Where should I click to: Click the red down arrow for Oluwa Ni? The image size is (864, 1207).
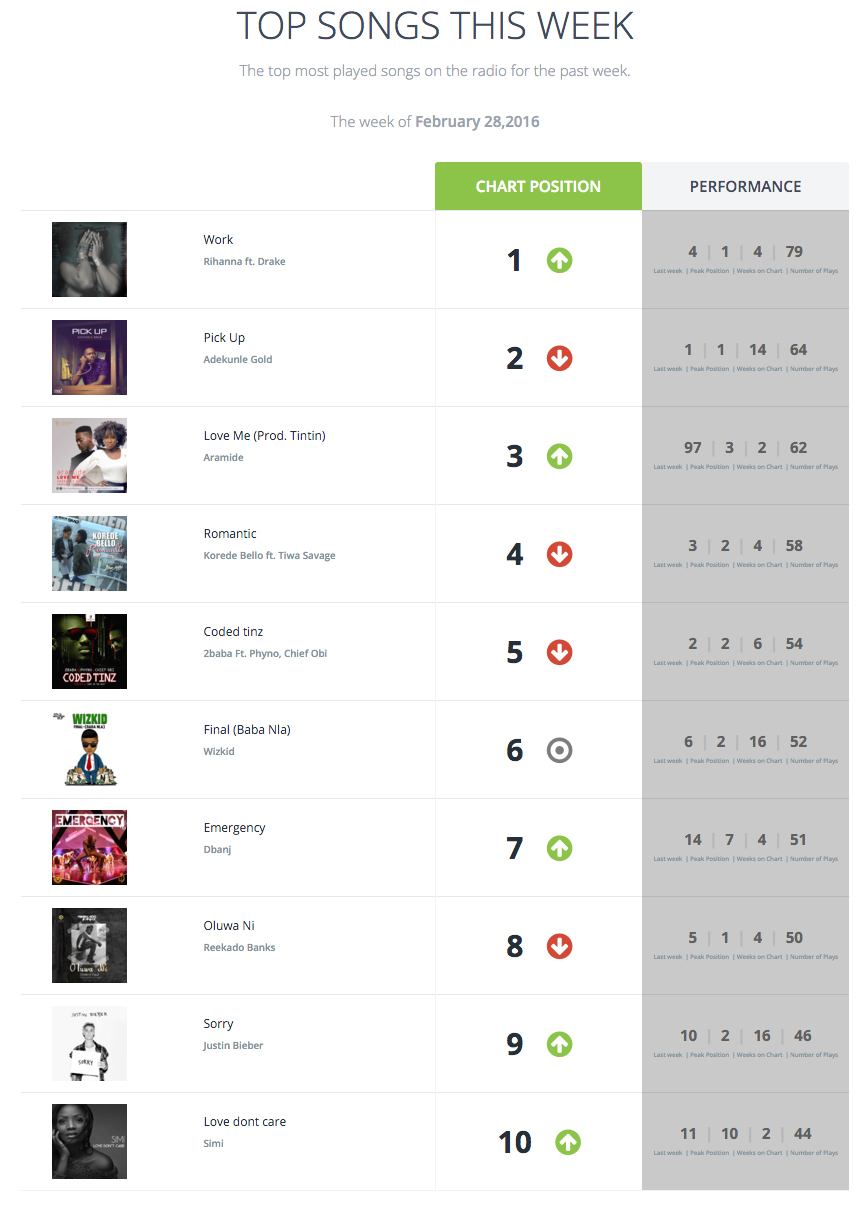(559, 947)
